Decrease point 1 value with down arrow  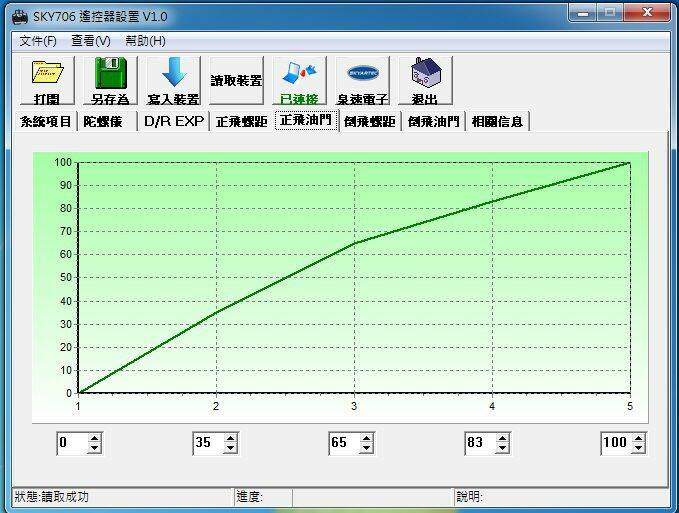pos(94,448)
